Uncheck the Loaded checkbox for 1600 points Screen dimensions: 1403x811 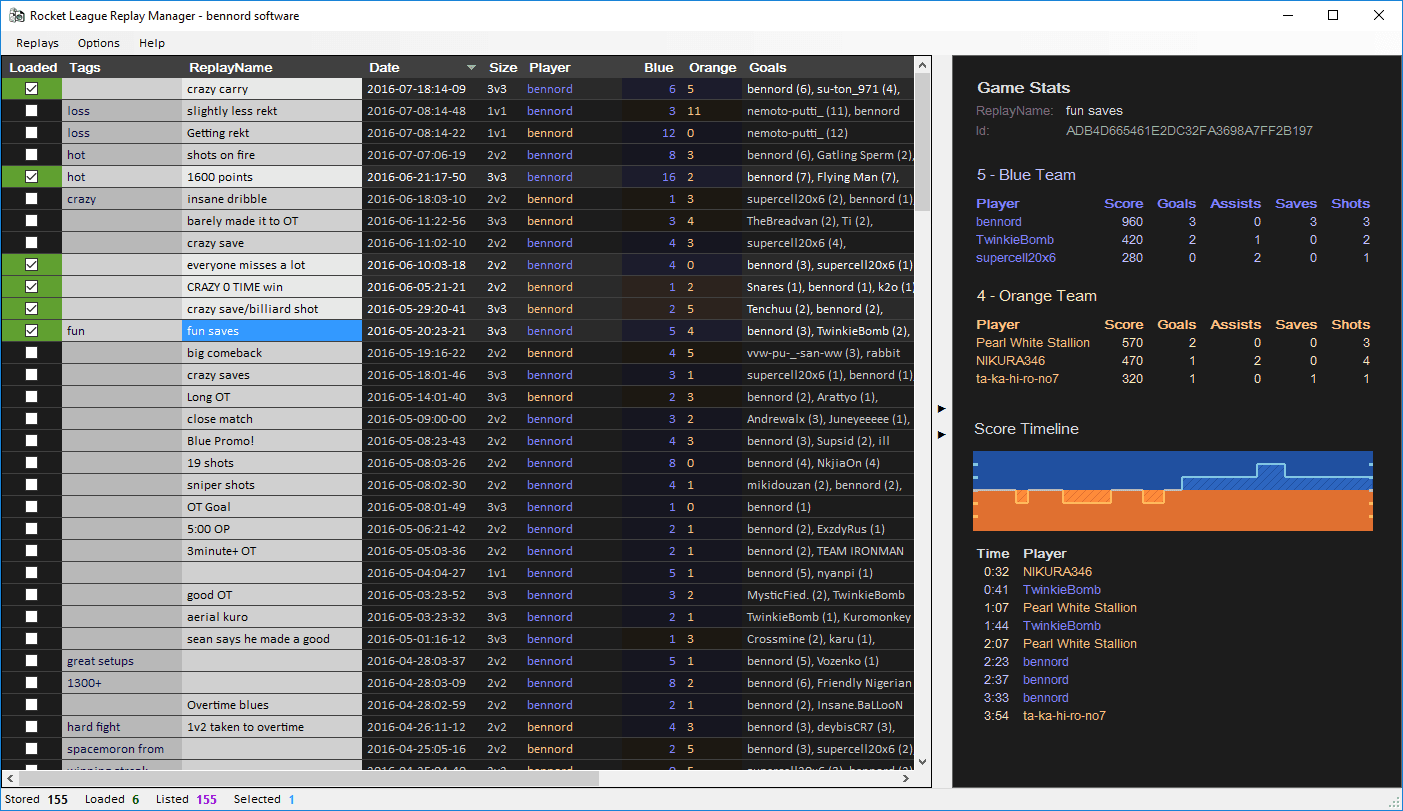31,176
